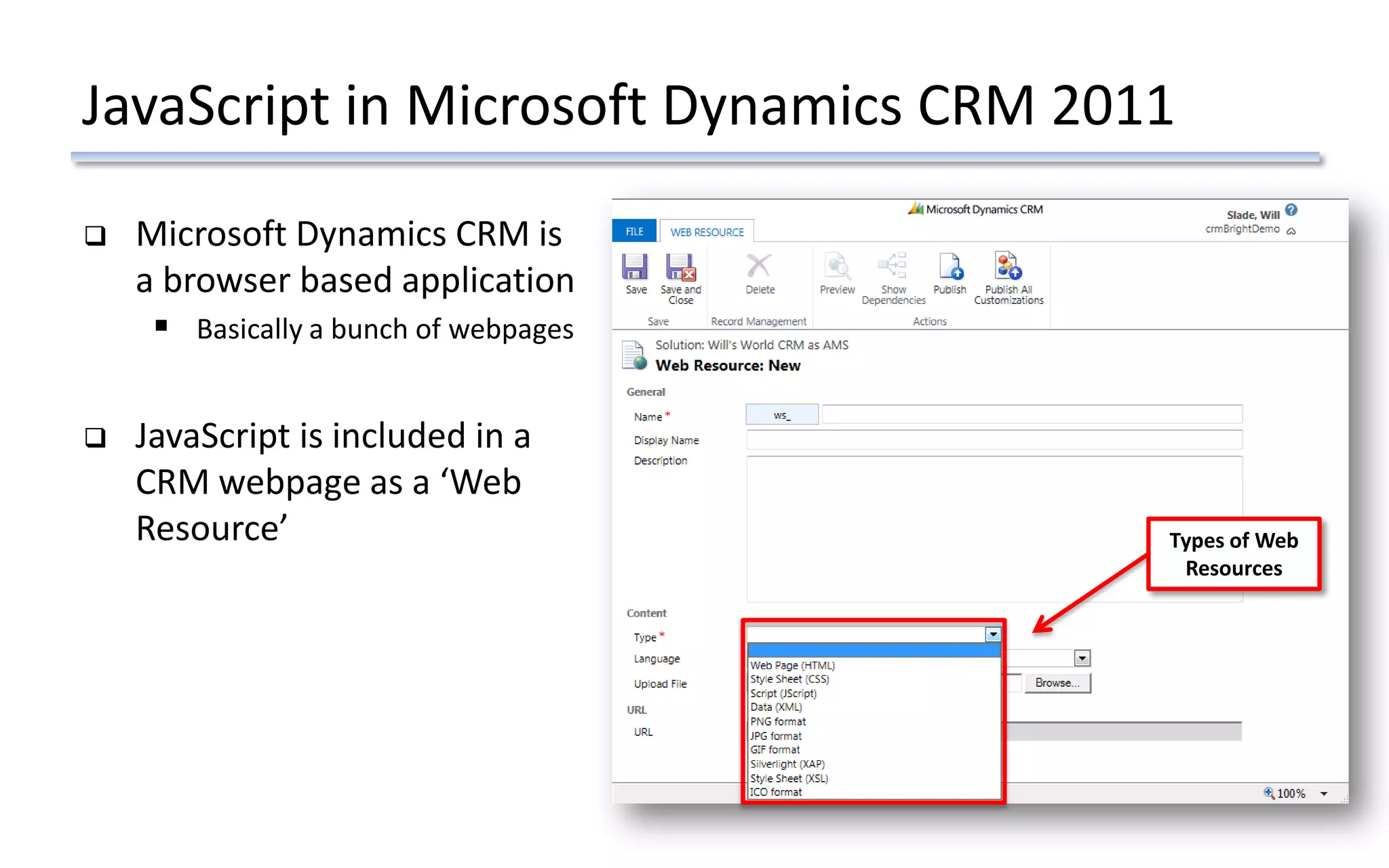Pick Silverlight (XAP) from the list
This screenshot has height=868, width=1389.
tap(787, 764)
